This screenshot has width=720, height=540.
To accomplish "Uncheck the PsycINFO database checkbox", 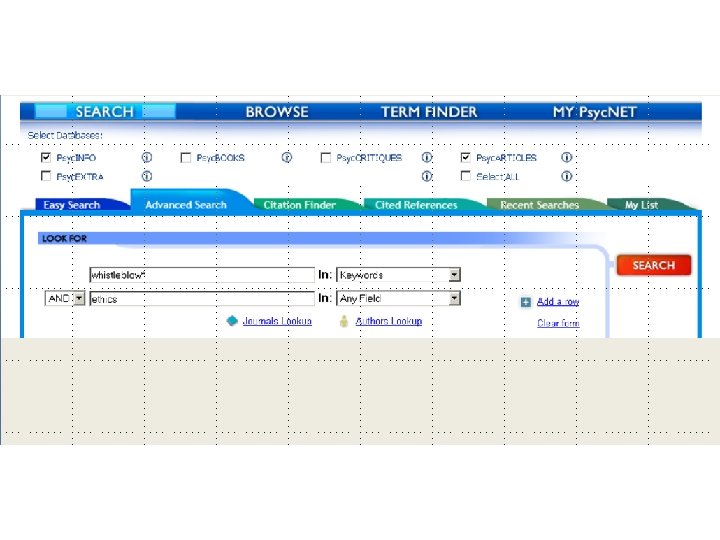I will pos(46,158).
